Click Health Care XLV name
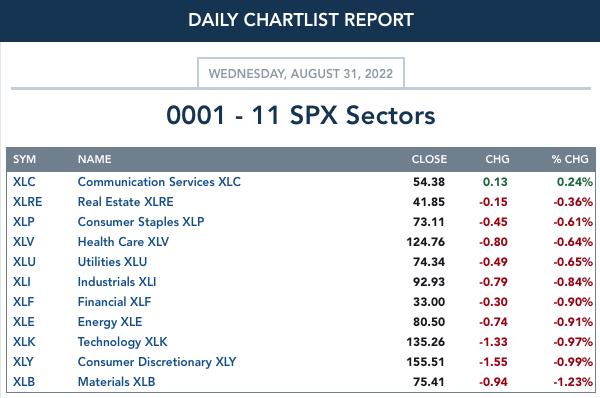The image size is (600, 398). [123, 242]
